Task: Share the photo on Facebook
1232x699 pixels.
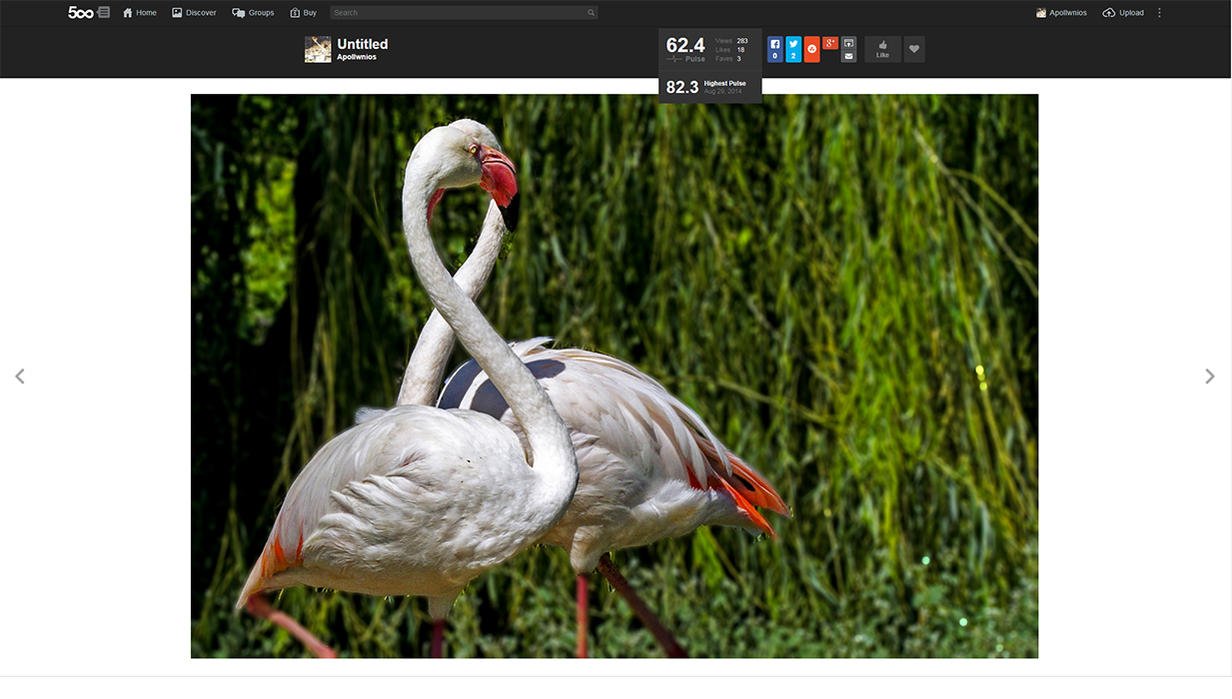Action: (x=775, y=49)
